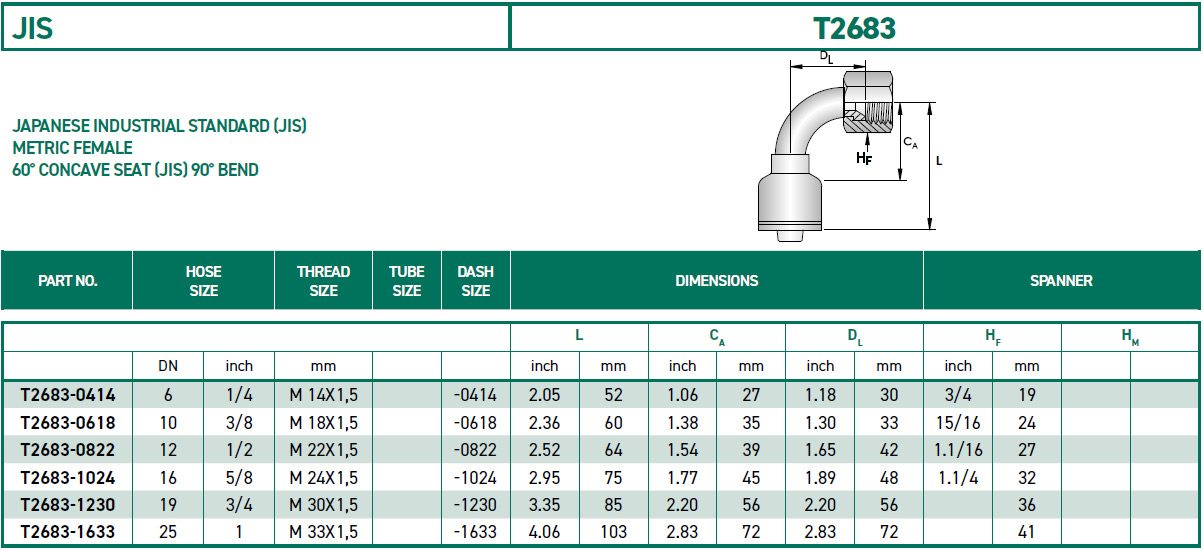Click the THREAD SIZE column header
Image resolution: width=1203 pixels, height=551 pixels.
pyautogui.click(x=323, y=281)
